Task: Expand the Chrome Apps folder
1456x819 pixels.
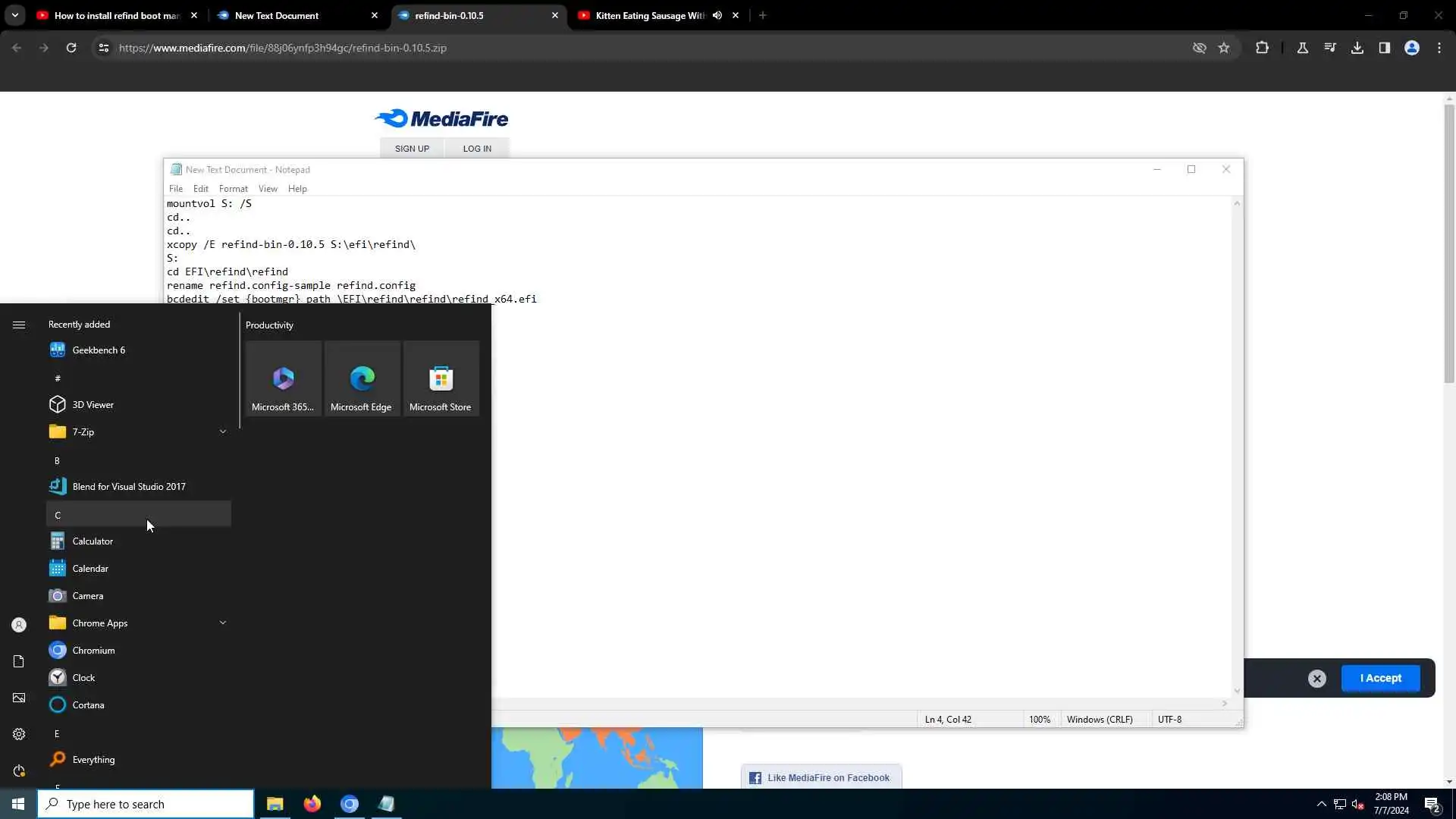Action: 223,623
